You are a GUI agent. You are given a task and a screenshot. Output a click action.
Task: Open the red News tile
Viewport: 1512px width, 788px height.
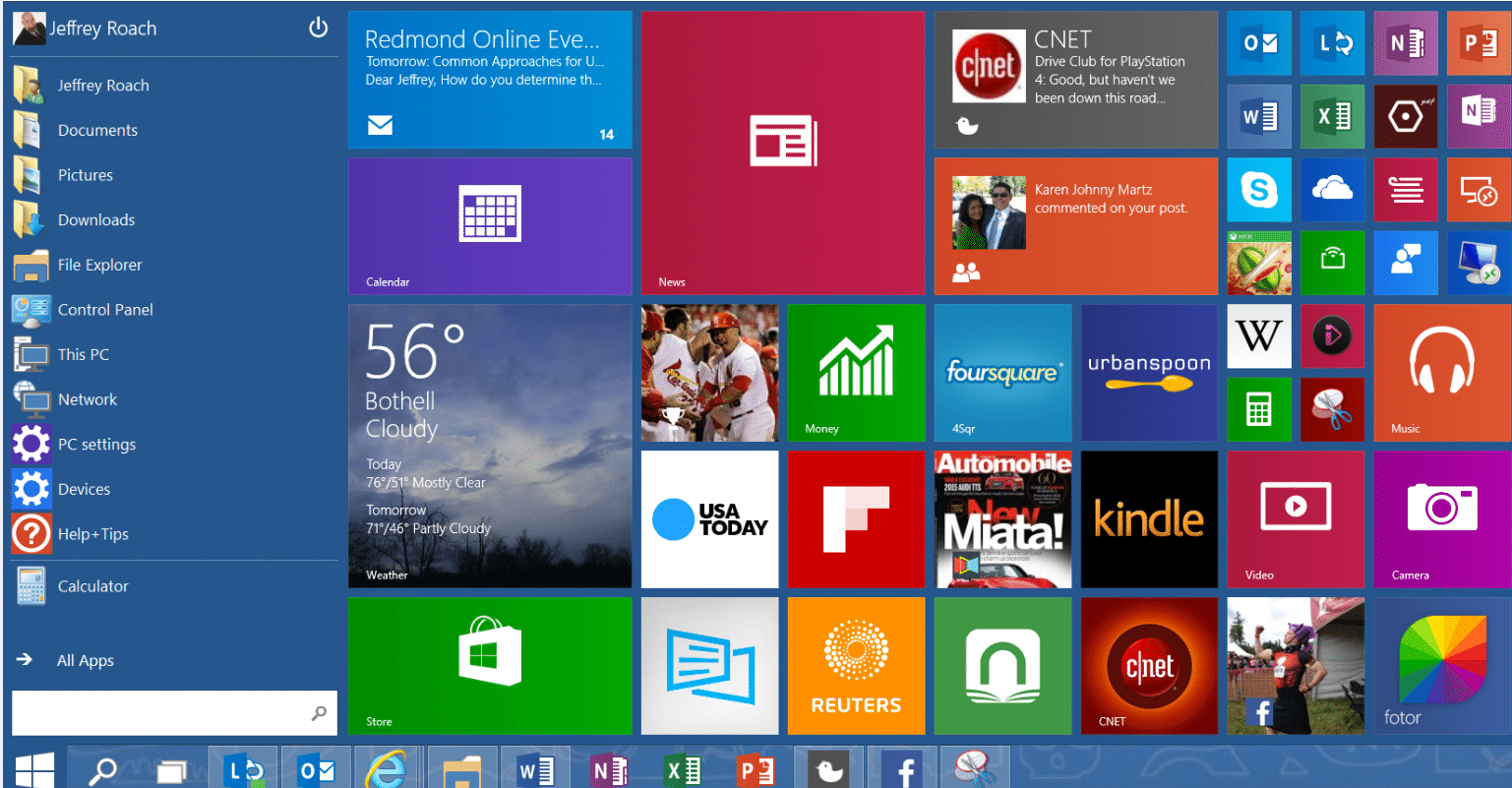(x=783, y=153)
